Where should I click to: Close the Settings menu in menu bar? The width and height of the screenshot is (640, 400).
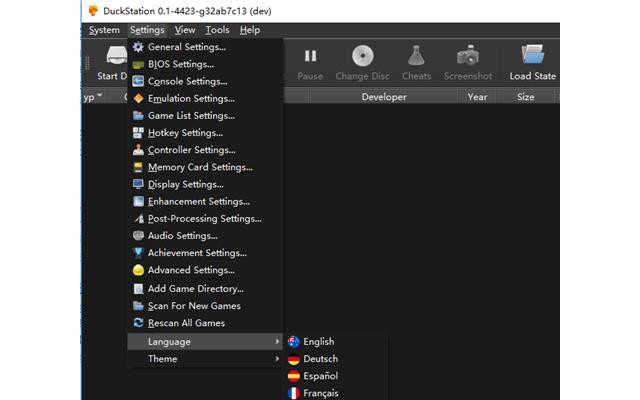147,30
